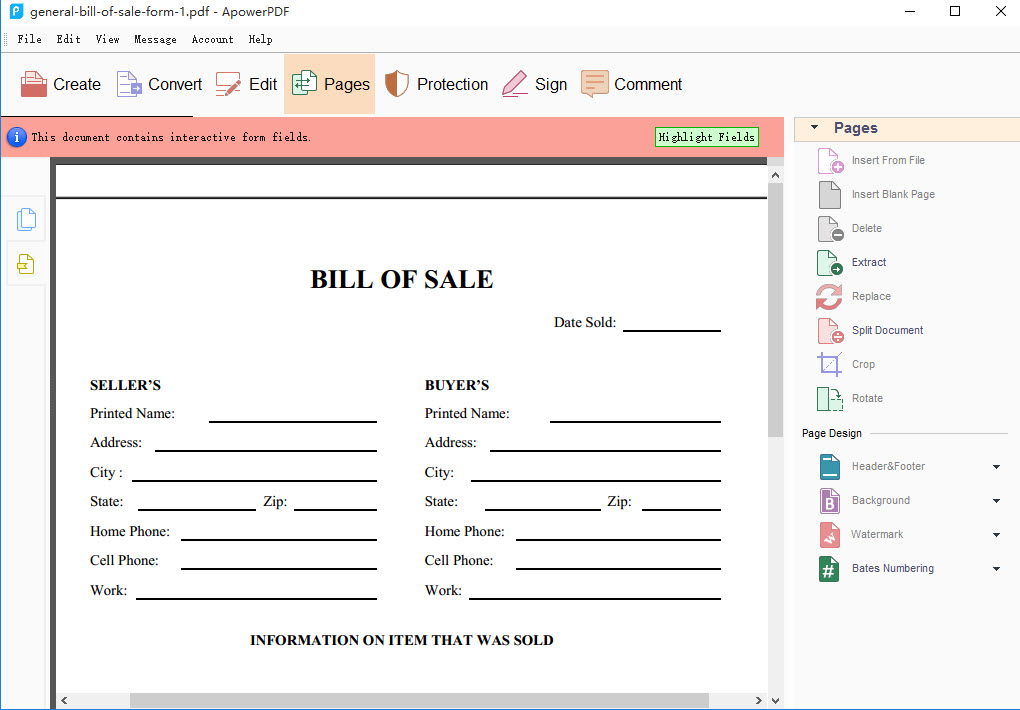The height and width of the screenshot is (710, 1020).
Task: Click the Seller's Cell Phone field
Action: tap(278, 560)
